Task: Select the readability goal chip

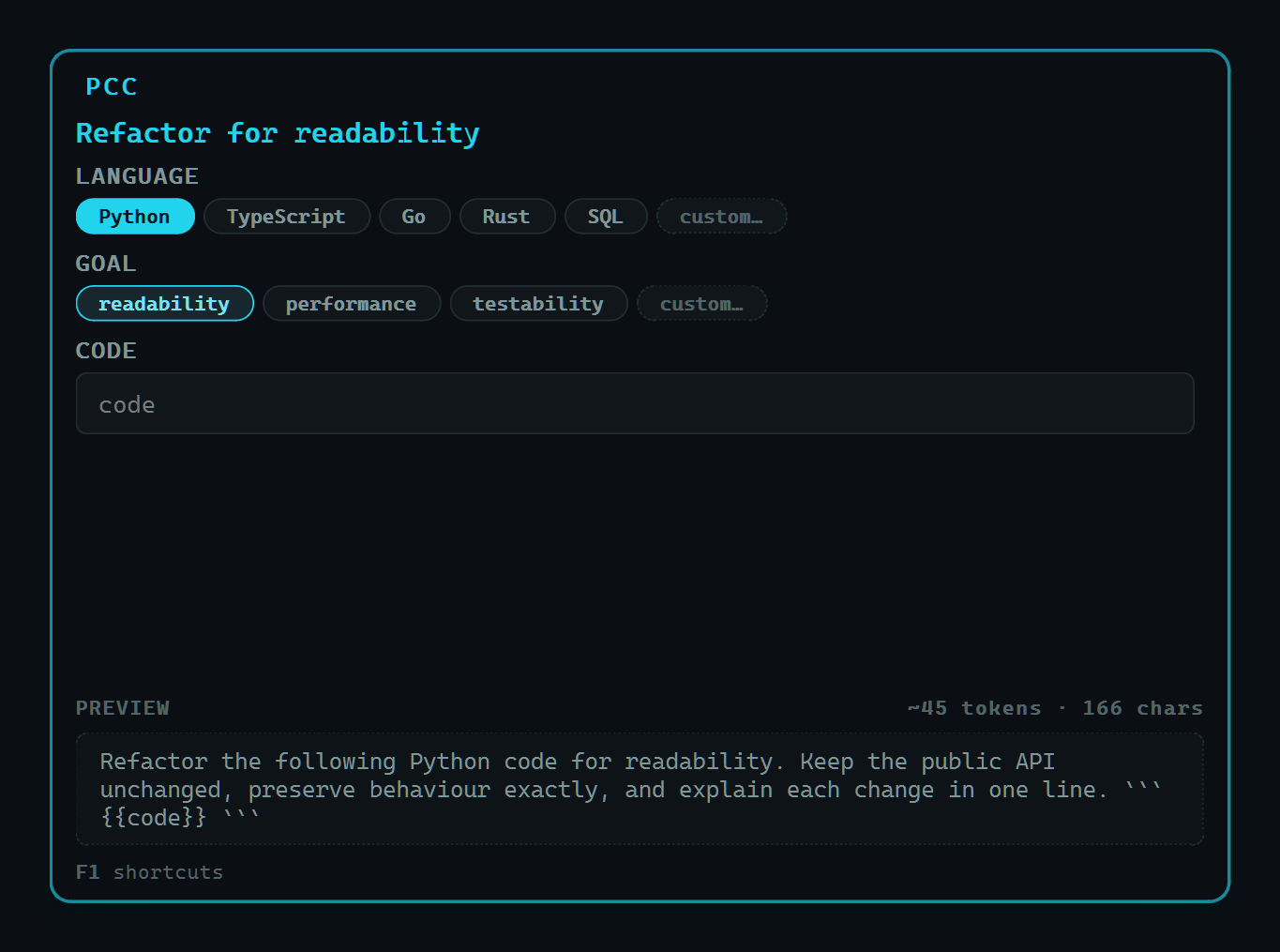Action: tap(165, 304)
